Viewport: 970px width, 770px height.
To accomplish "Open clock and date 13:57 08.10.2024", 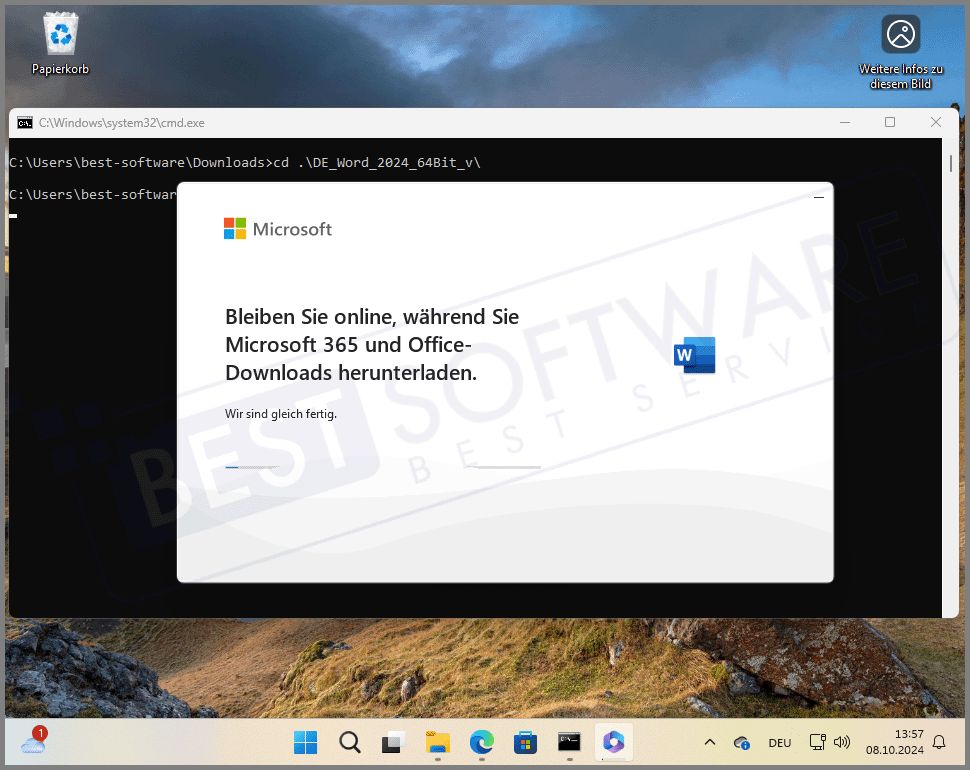I will tap(895, 742).
